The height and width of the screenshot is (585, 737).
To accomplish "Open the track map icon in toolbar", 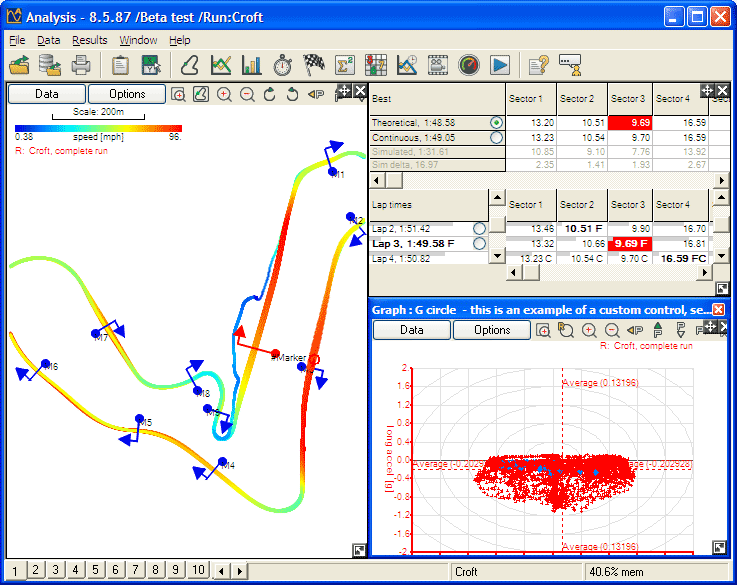I will pos(190,66).
